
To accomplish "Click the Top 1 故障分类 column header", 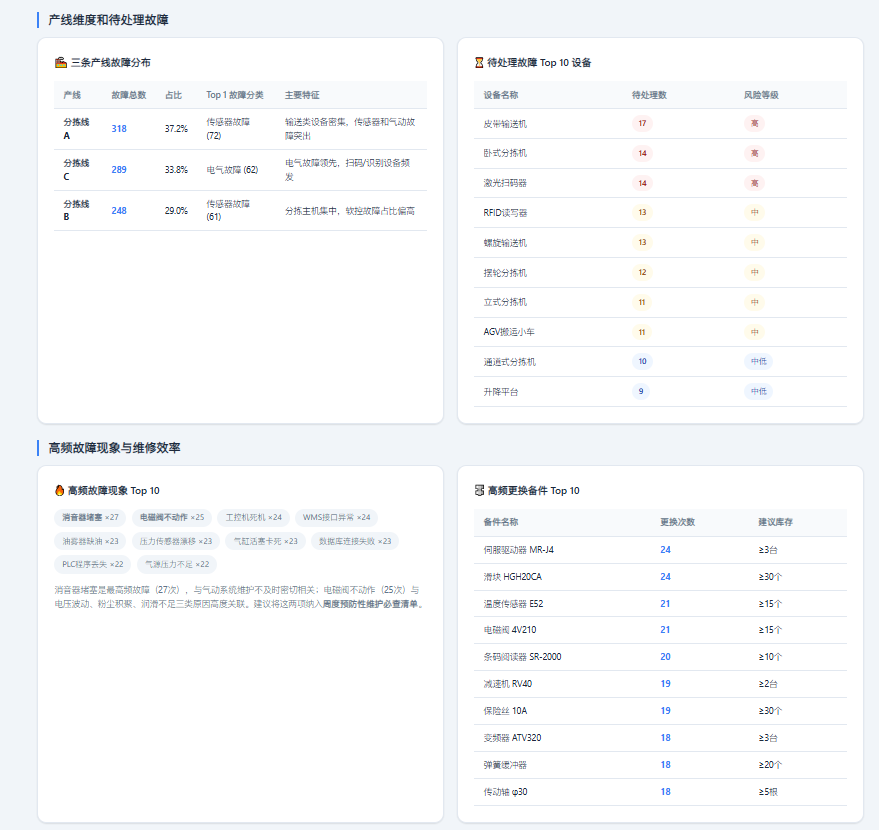I will tap(234, 95).
